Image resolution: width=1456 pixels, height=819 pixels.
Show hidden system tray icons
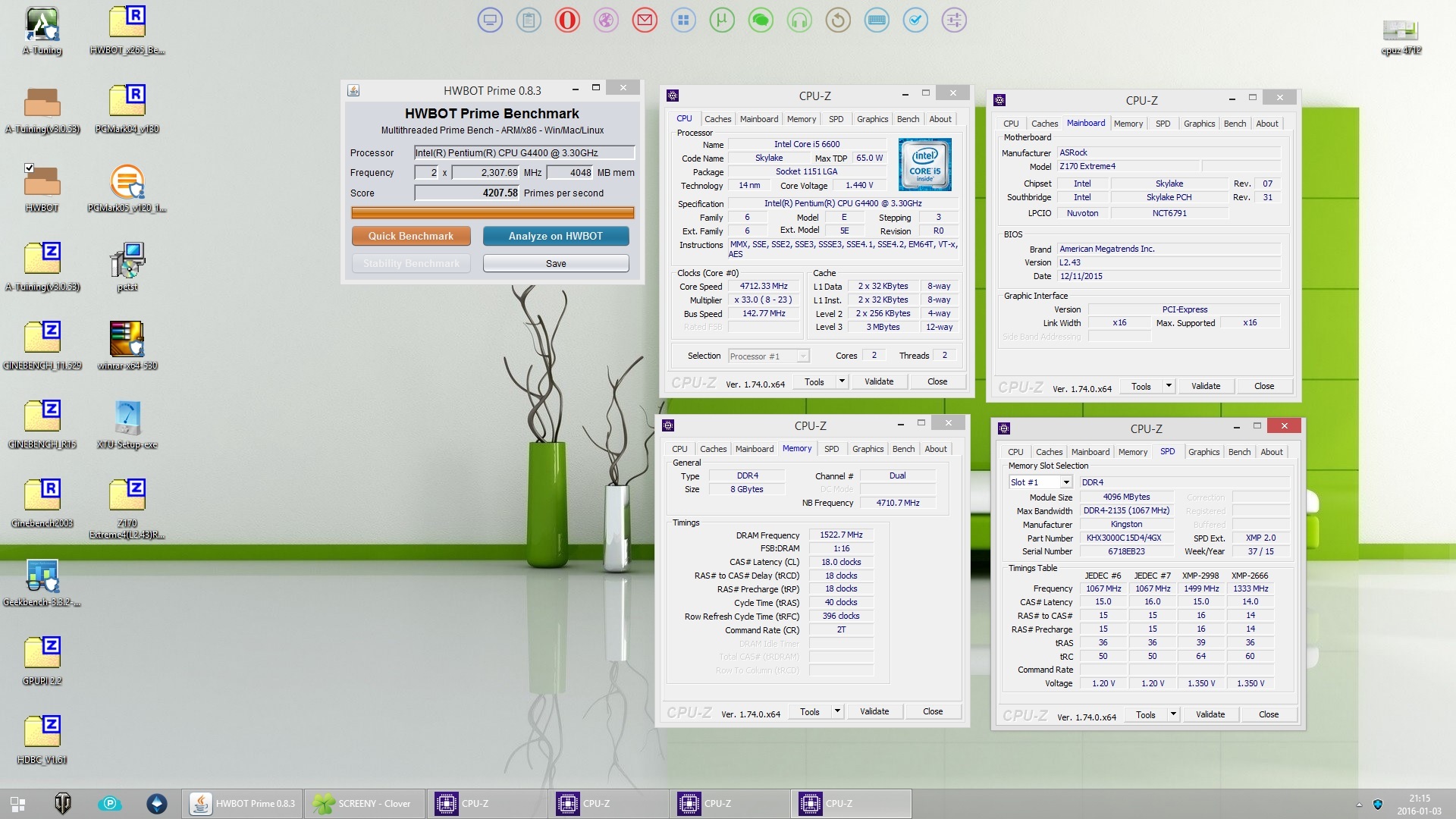(x=1359, y=804)
